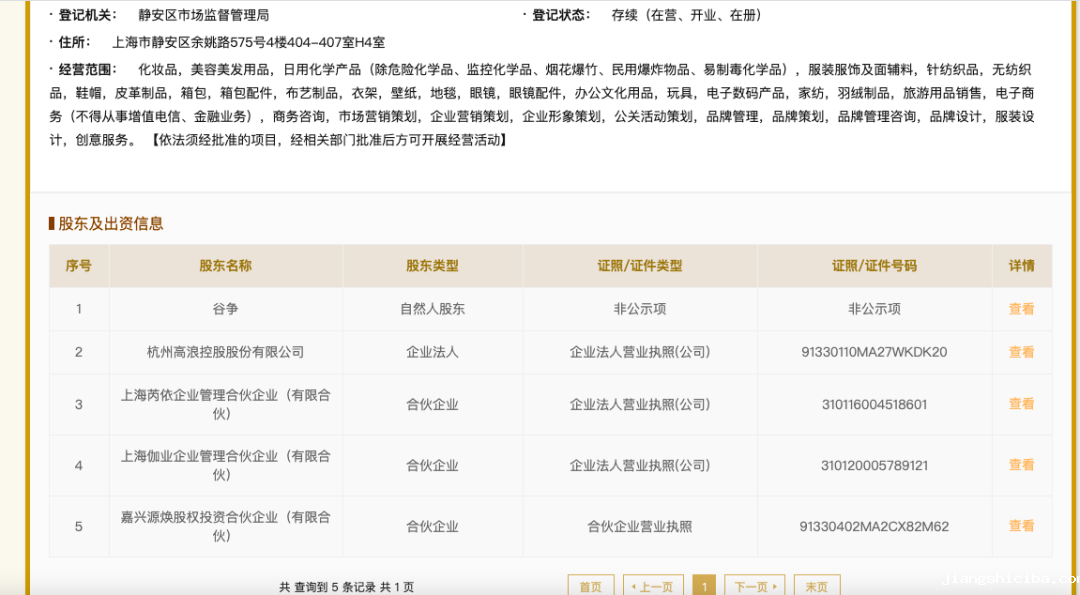This screenshot has width=1080, height=595.
Task: Click the 股东及出资信息 section heading
Action: pos(111,223)
